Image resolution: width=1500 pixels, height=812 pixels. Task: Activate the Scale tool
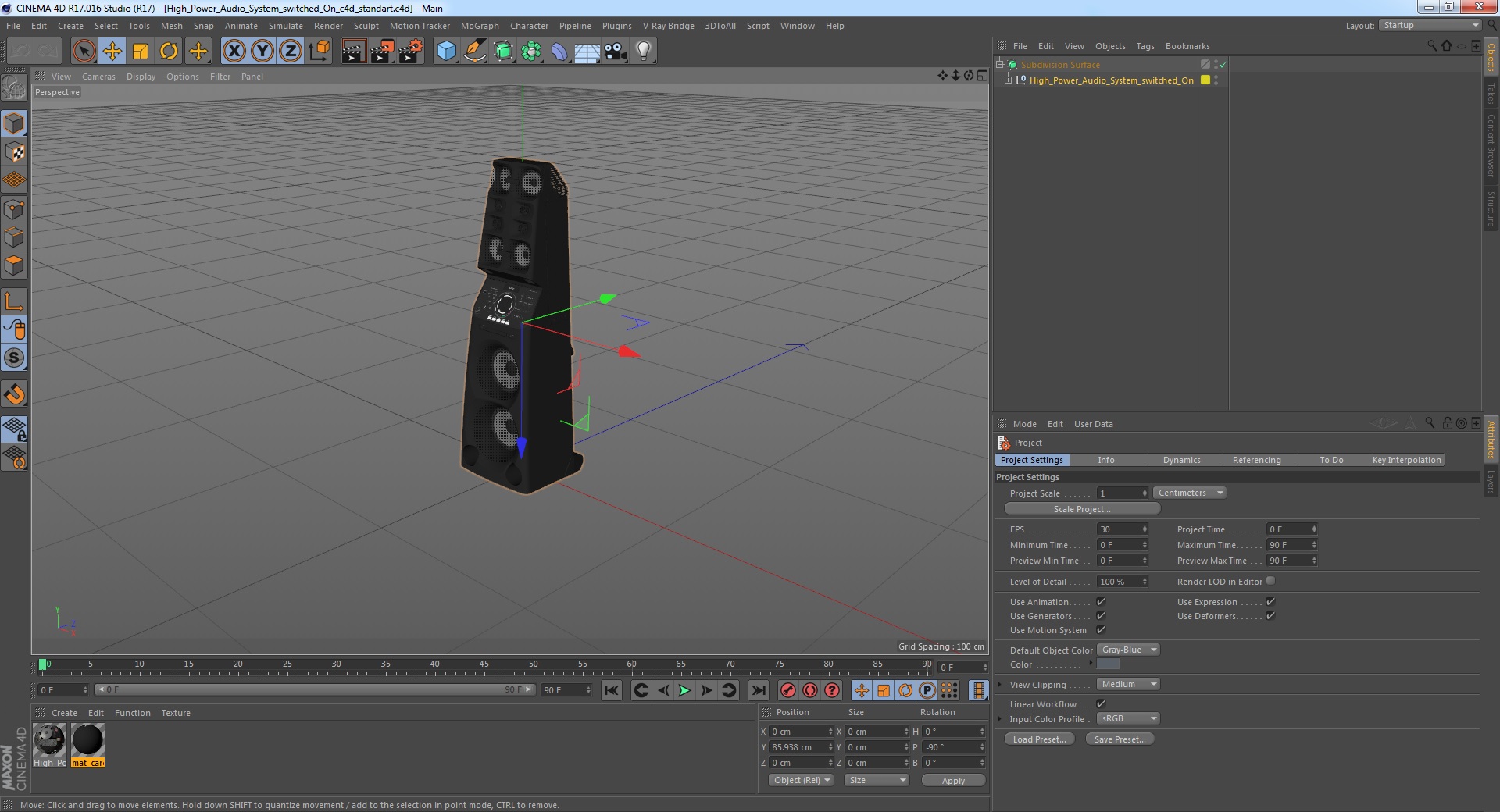(141, 52)
